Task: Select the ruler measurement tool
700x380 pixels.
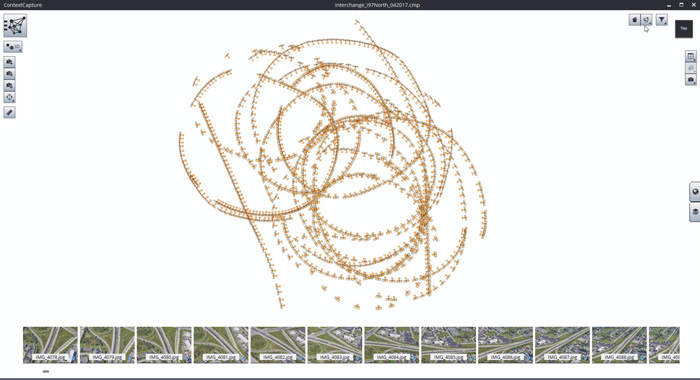Action: (9, 113)
